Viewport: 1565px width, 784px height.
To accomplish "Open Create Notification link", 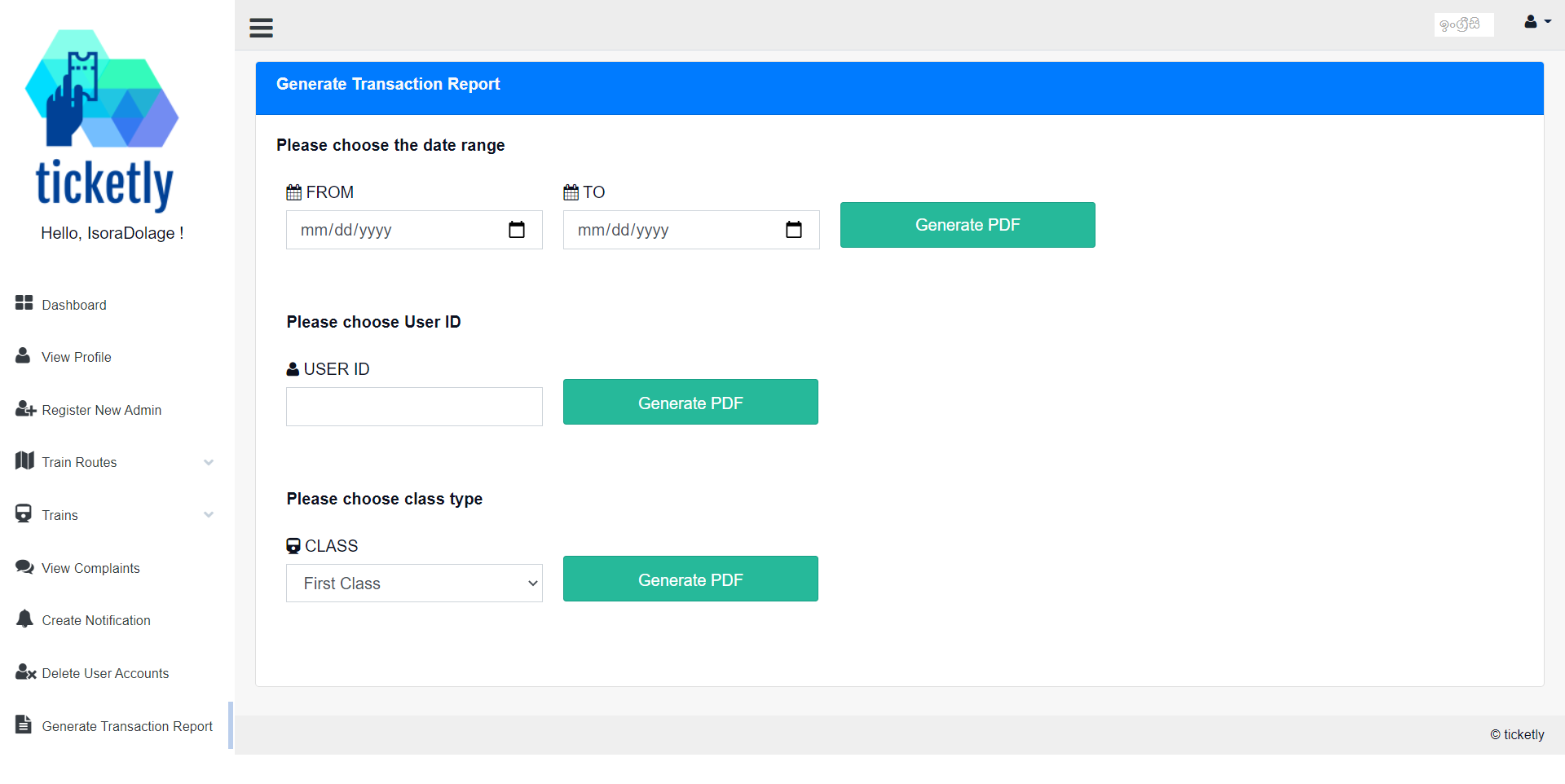I will point(96,620).
